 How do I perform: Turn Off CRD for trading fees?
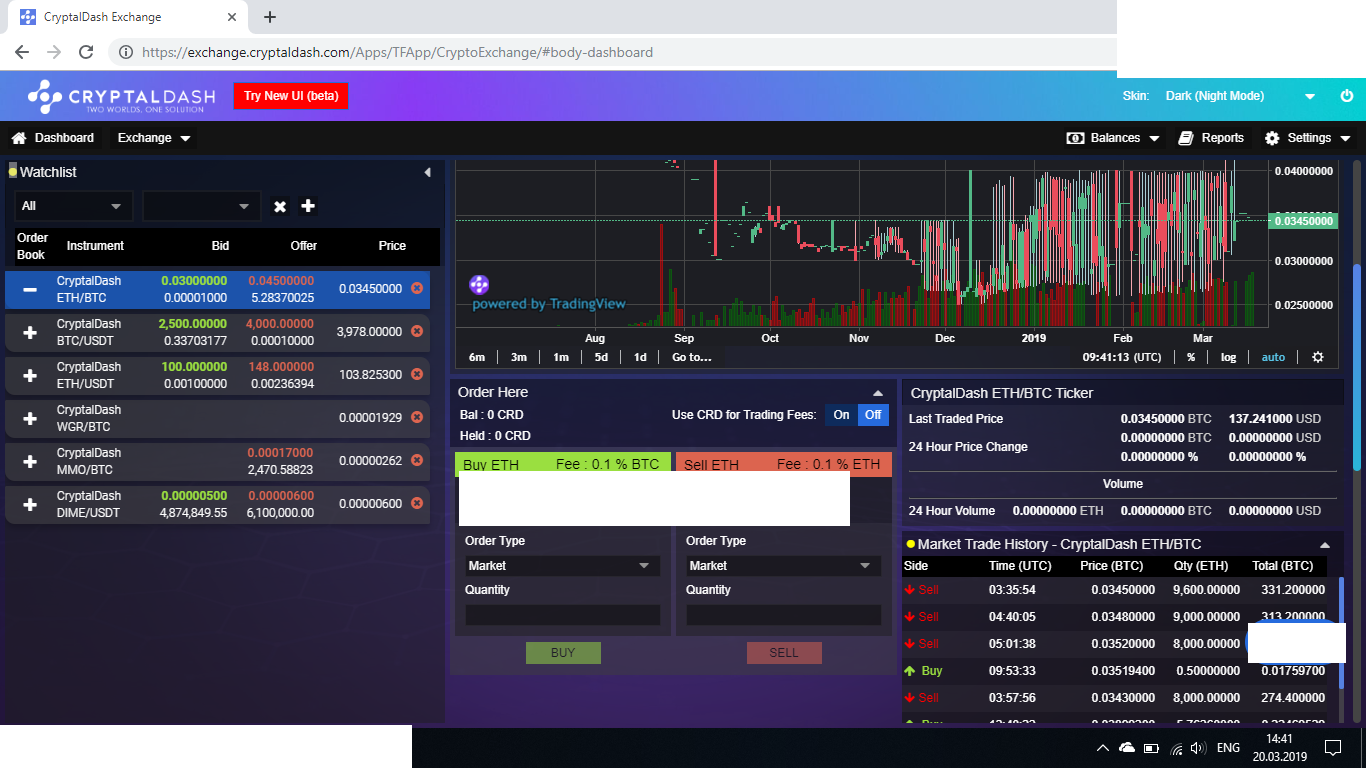click(x=873, y=415)
